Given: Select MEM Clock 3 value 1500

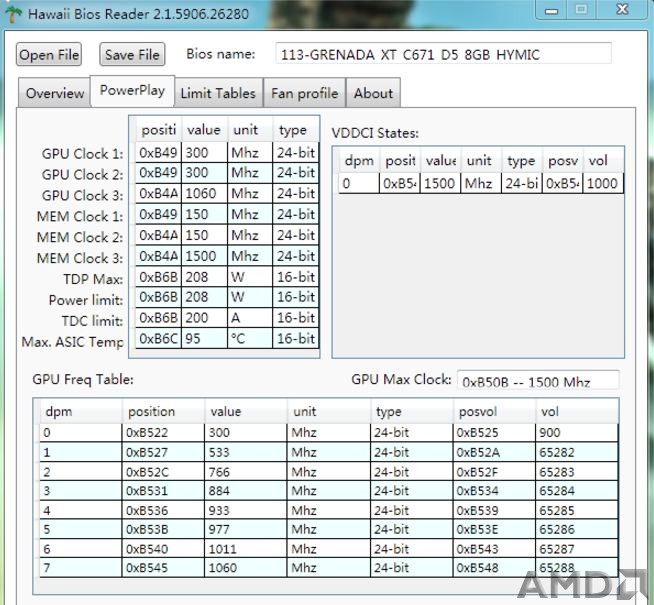Looking at the screenshot, I should click(x=204, y=256).
